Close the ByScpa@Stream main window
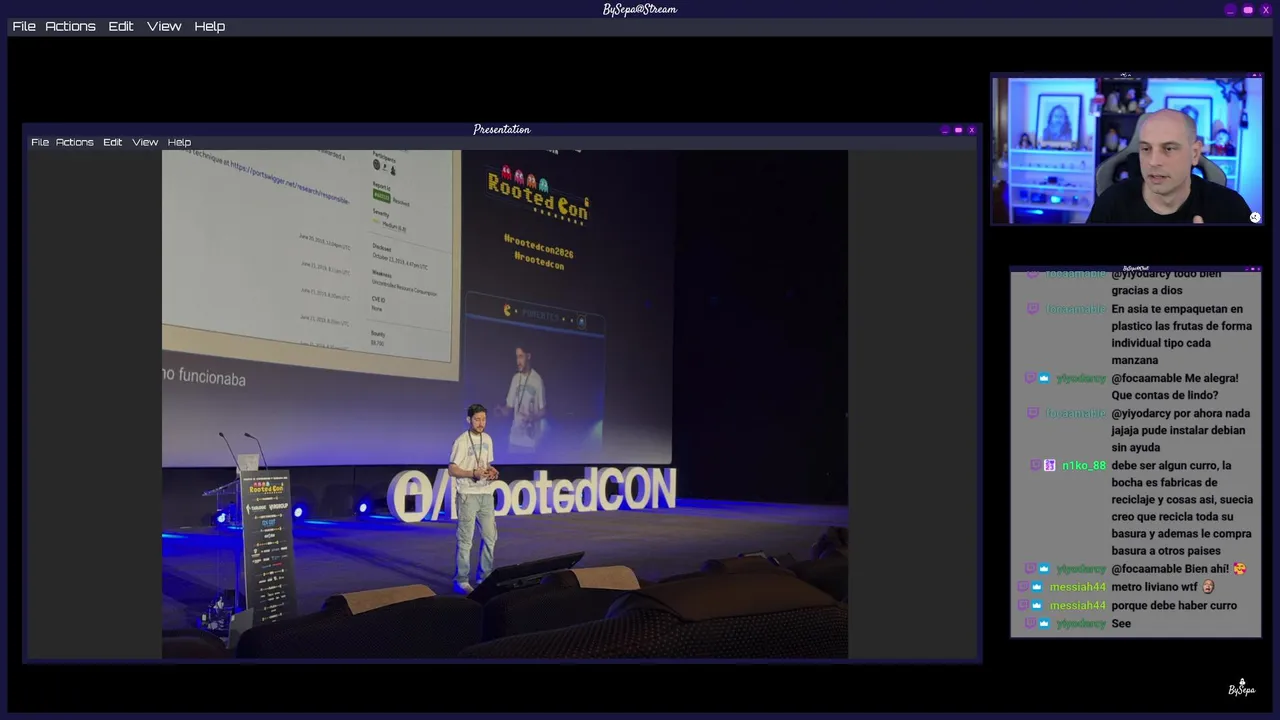This screenshot has width=1280, height=720. [1265, 10]
